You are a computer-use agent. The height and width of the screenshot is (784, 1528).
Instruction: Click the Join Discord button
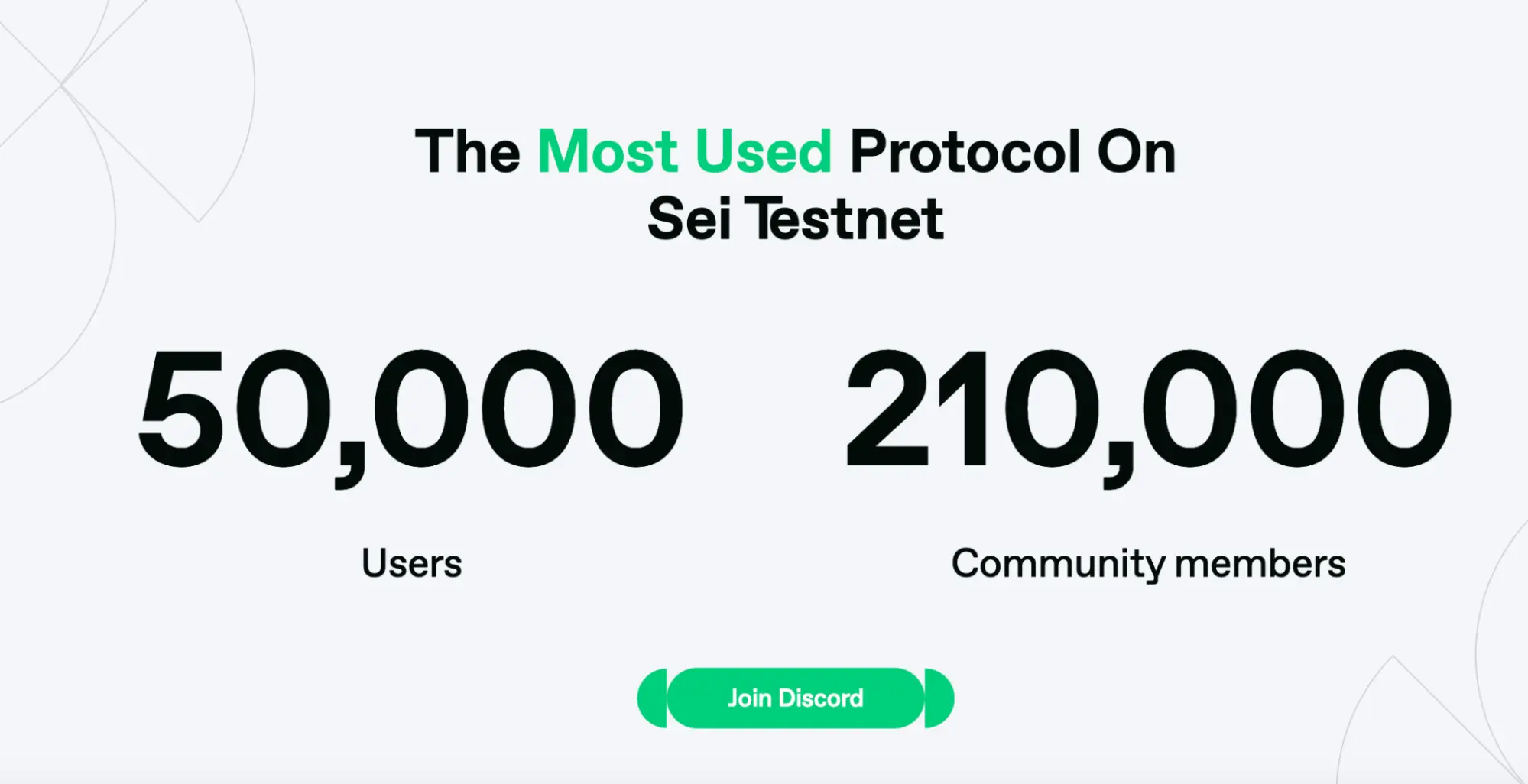795,698
